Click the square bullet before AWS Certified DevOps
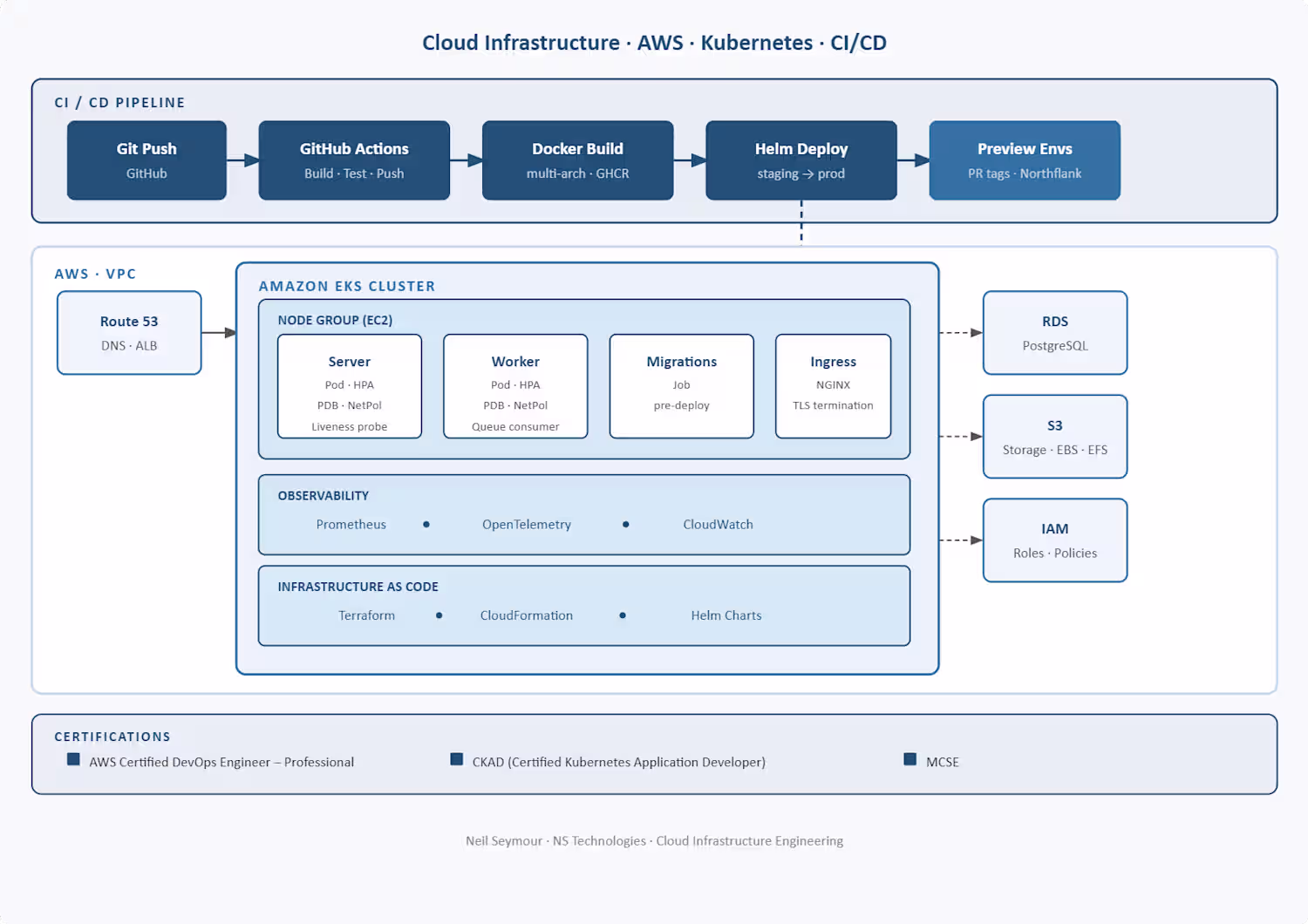Viewport: 1308px width, 924px height. tap(73, 759)
